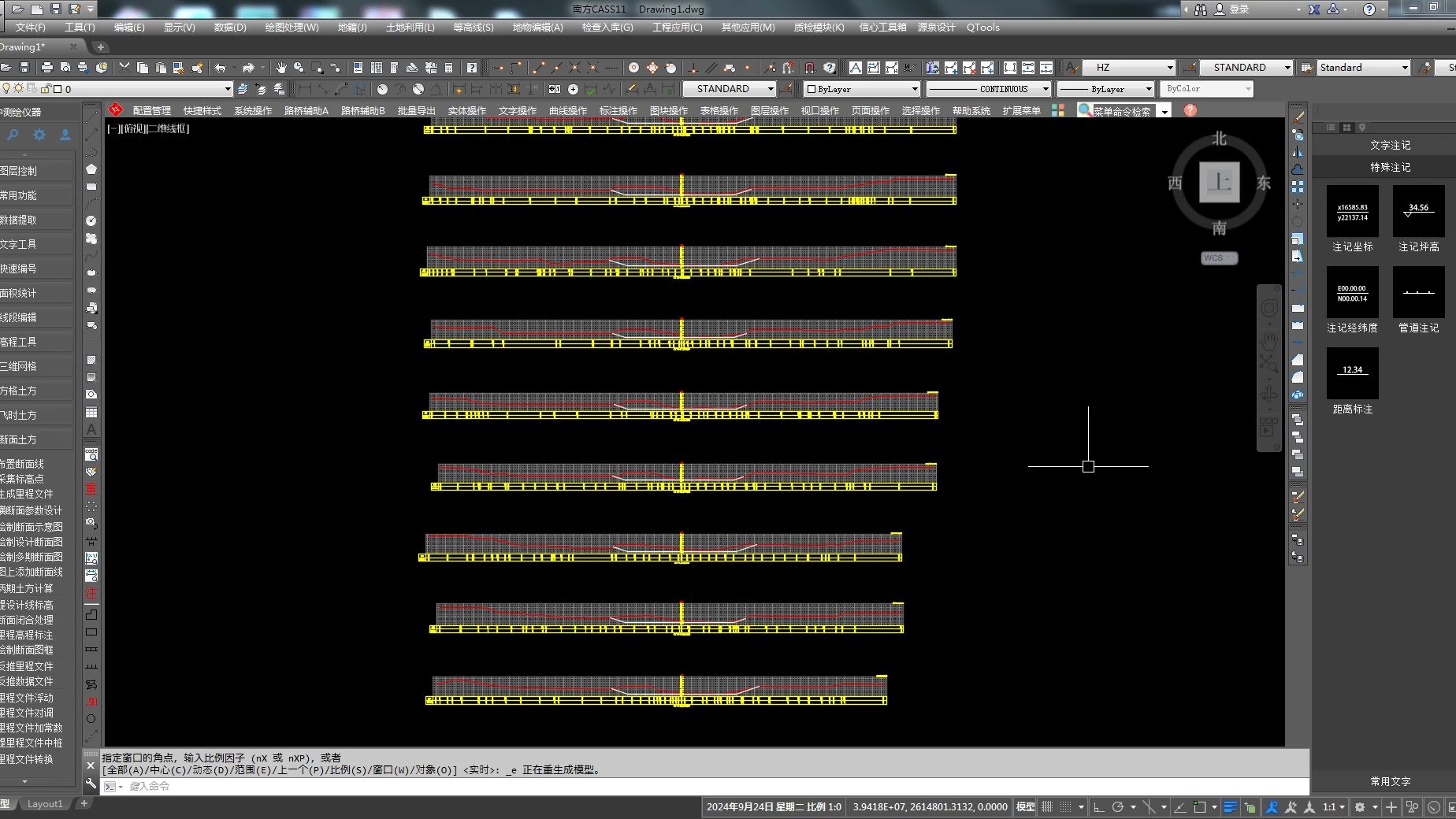Click the Print icon in toolbar
The width and height of the screenshot is (1456, 819).
[x=46, y=68]
